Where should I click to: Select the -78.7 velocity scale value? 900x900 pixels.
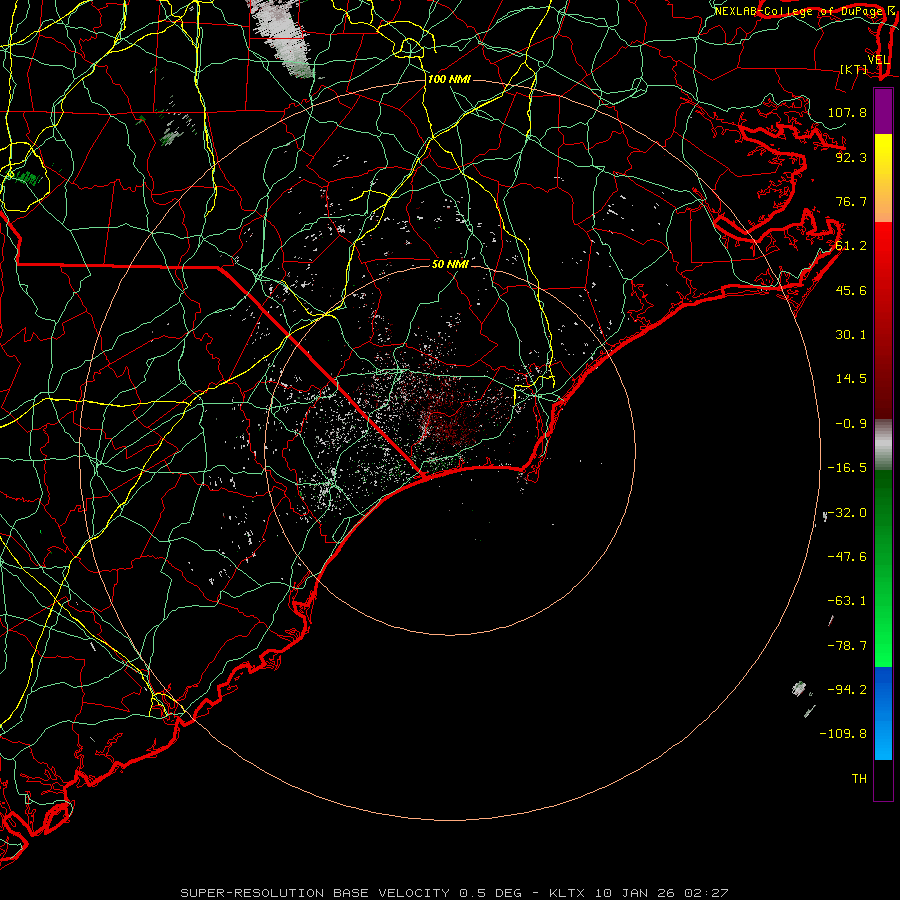[847, 646]
